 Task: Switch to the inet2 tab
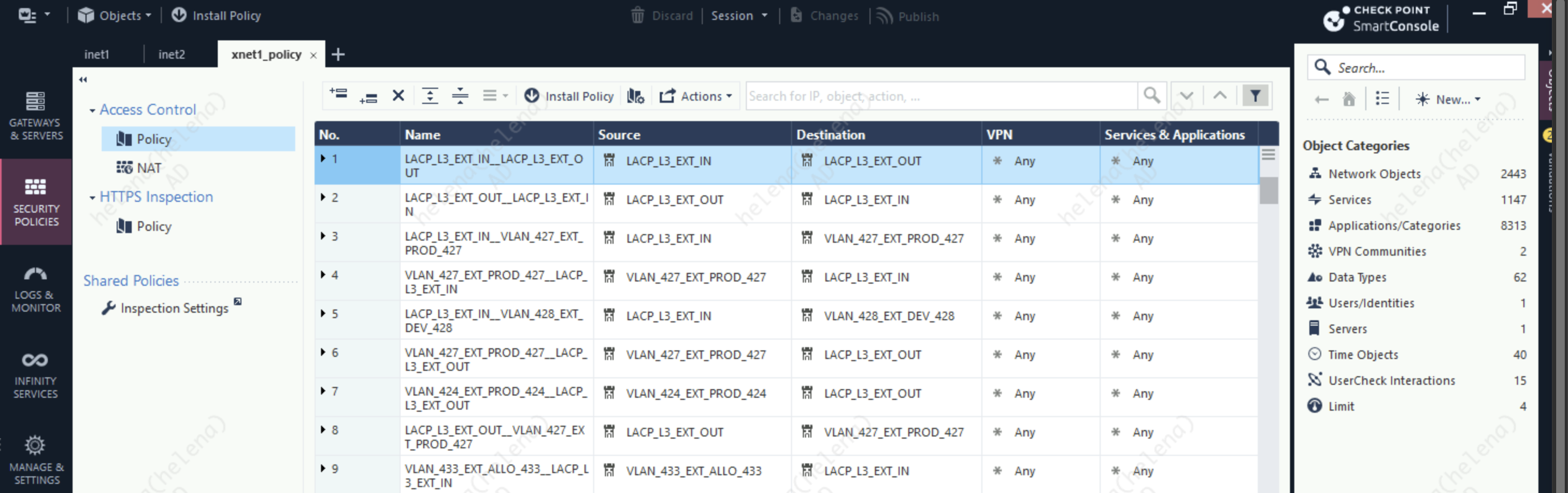(172, 54)
